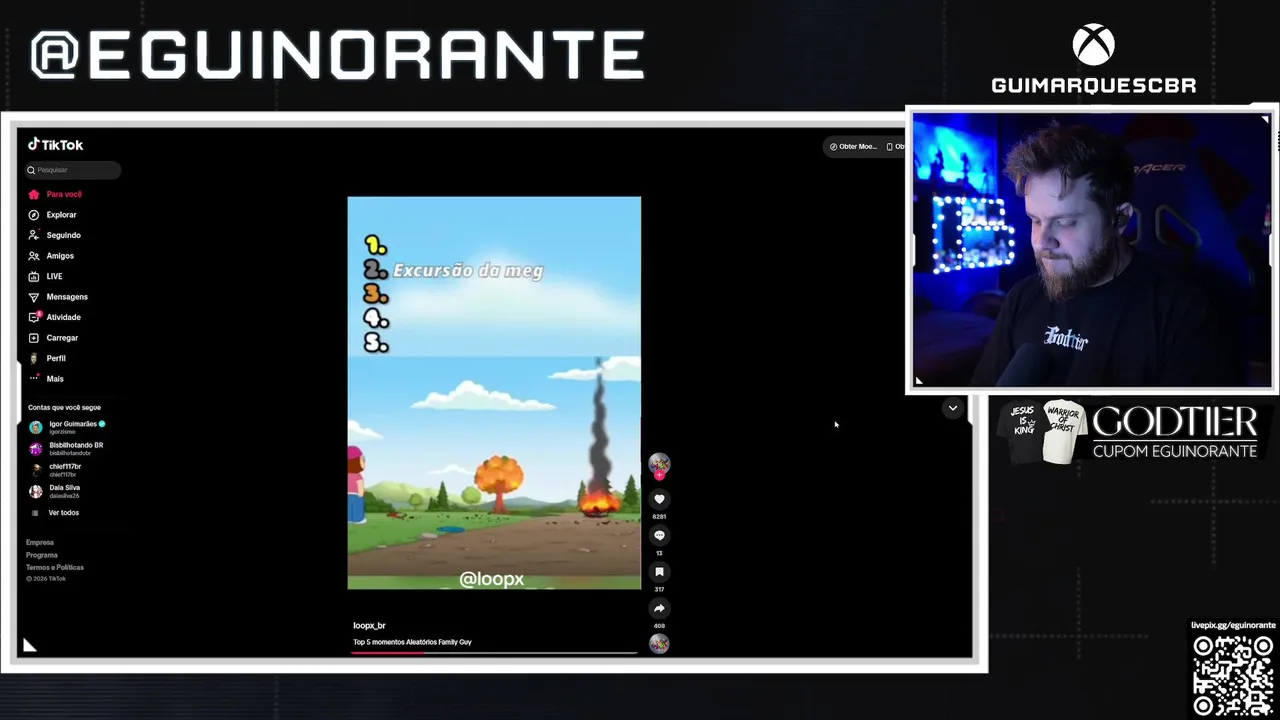
Task: Click the TikTok logo
Action: coord(55,145)
